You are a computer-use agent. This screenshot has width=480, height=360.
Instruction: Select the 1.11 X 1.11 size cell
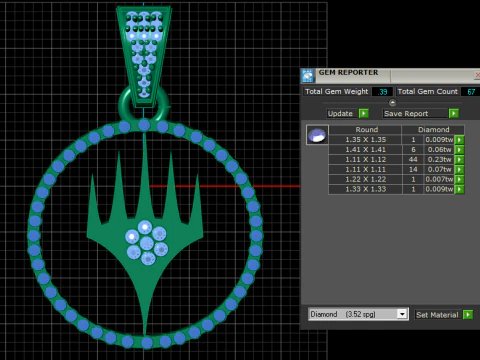click(366, 170)
